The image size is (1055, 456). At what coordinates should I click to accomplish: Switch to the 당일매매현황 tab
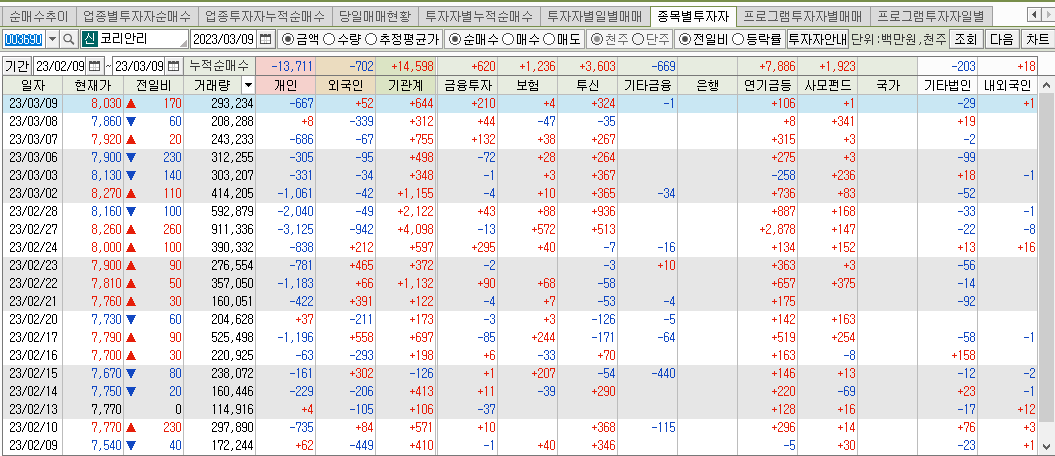(x=375, y=15)
